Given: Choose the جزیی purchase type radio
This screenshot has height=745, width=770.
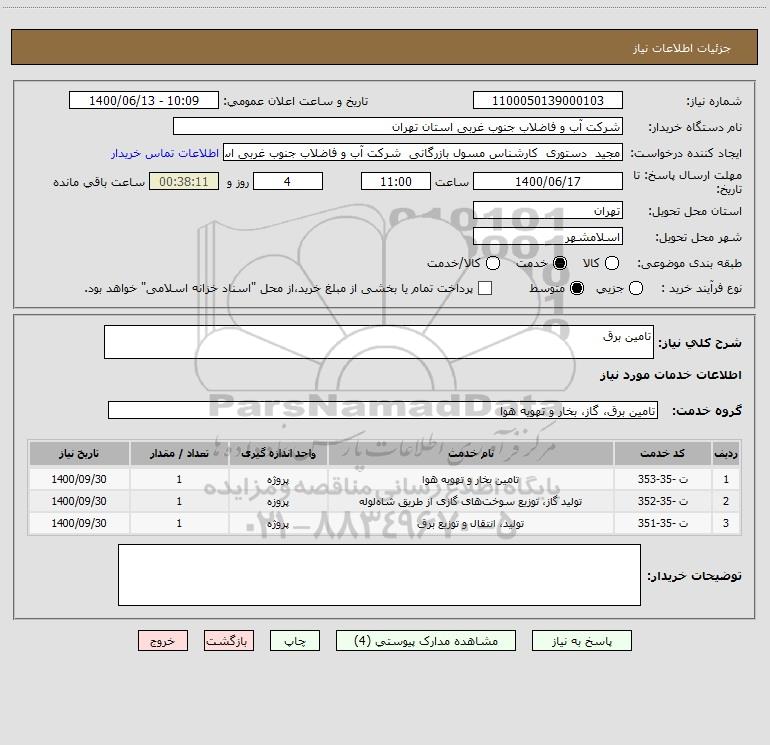Looking at the screenshot, I should 636,288.
